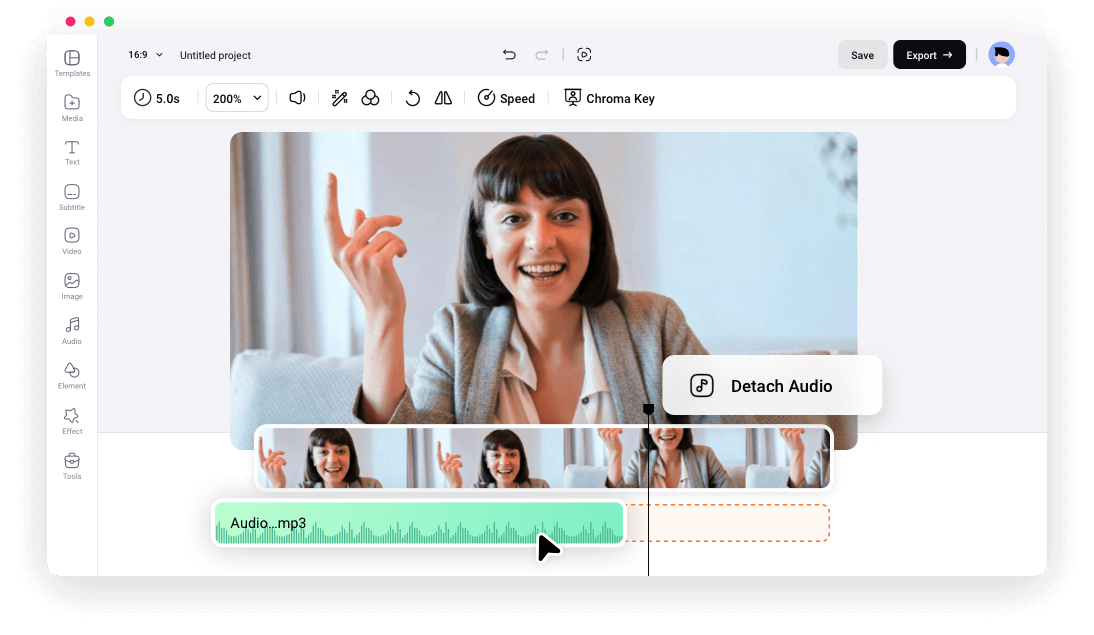Click the screen record icon in top bar
This screenshot has height=635, width=1094.
584,54
